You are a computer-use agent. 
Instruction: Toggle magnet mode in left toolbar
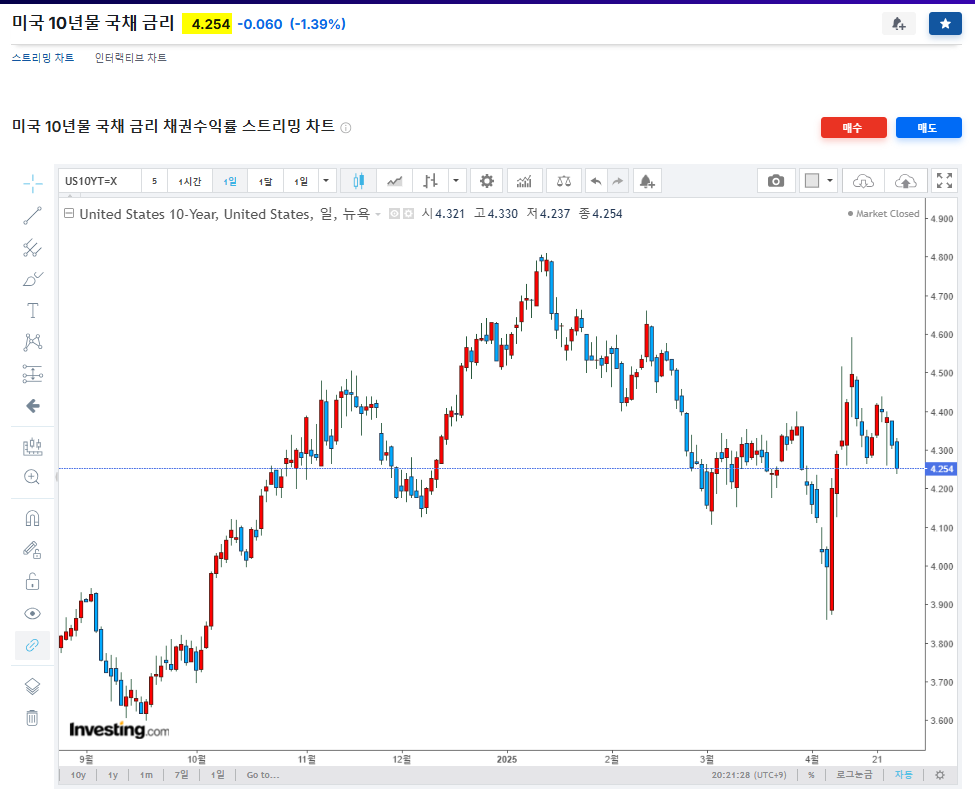click(x=32, y=518)
